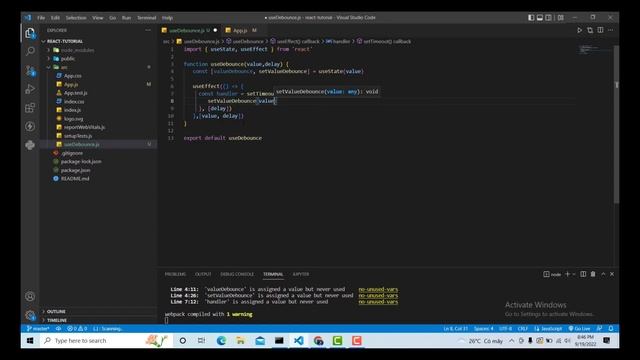This screenshot has width=640, height=360.
Task: Open App.css in explorer
Action: click(x=73, y=76)
